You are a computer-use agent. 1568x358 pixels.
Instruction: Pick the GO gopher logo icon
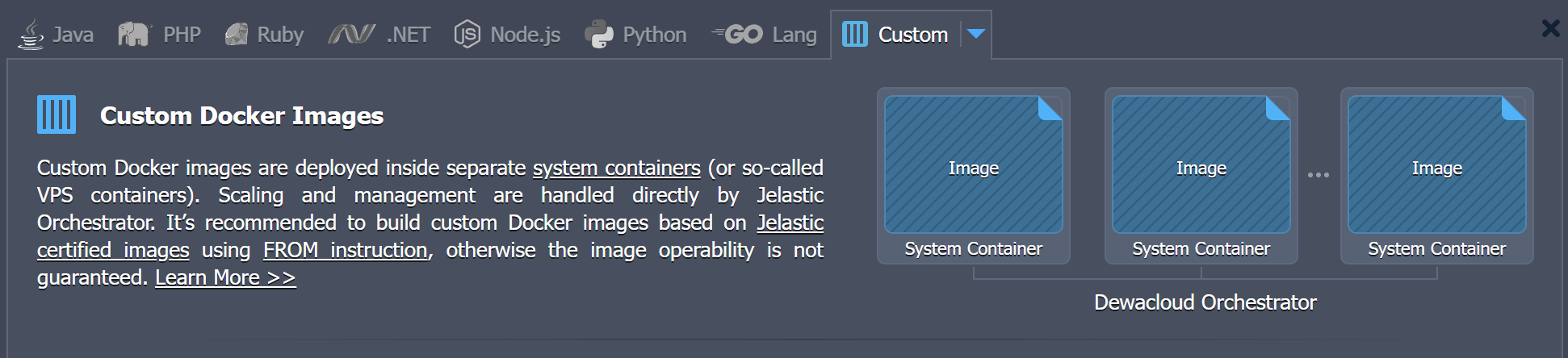tap(736, 34)
